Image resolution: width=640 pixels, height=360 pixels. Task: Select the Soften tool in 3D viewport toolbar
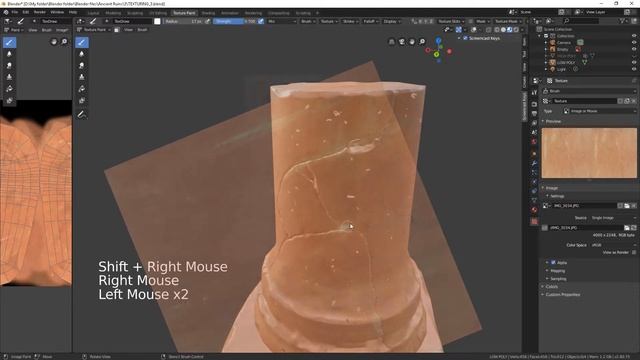click(82, 54)
